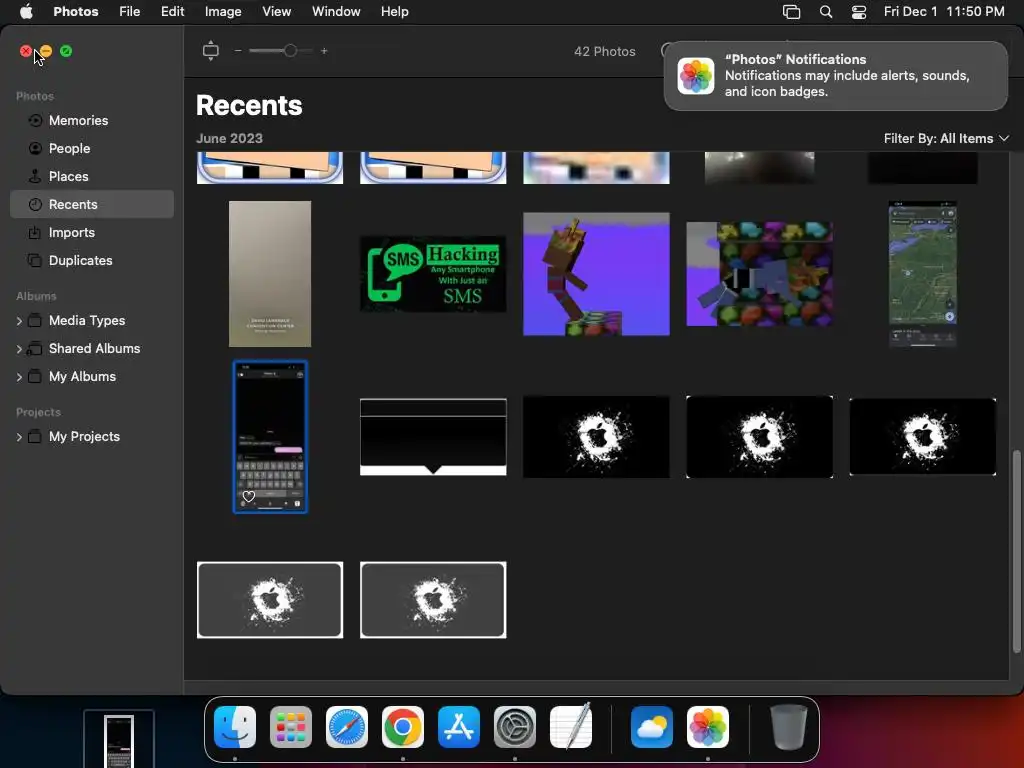Click the zoom out minus button

(x=238, y=51)
